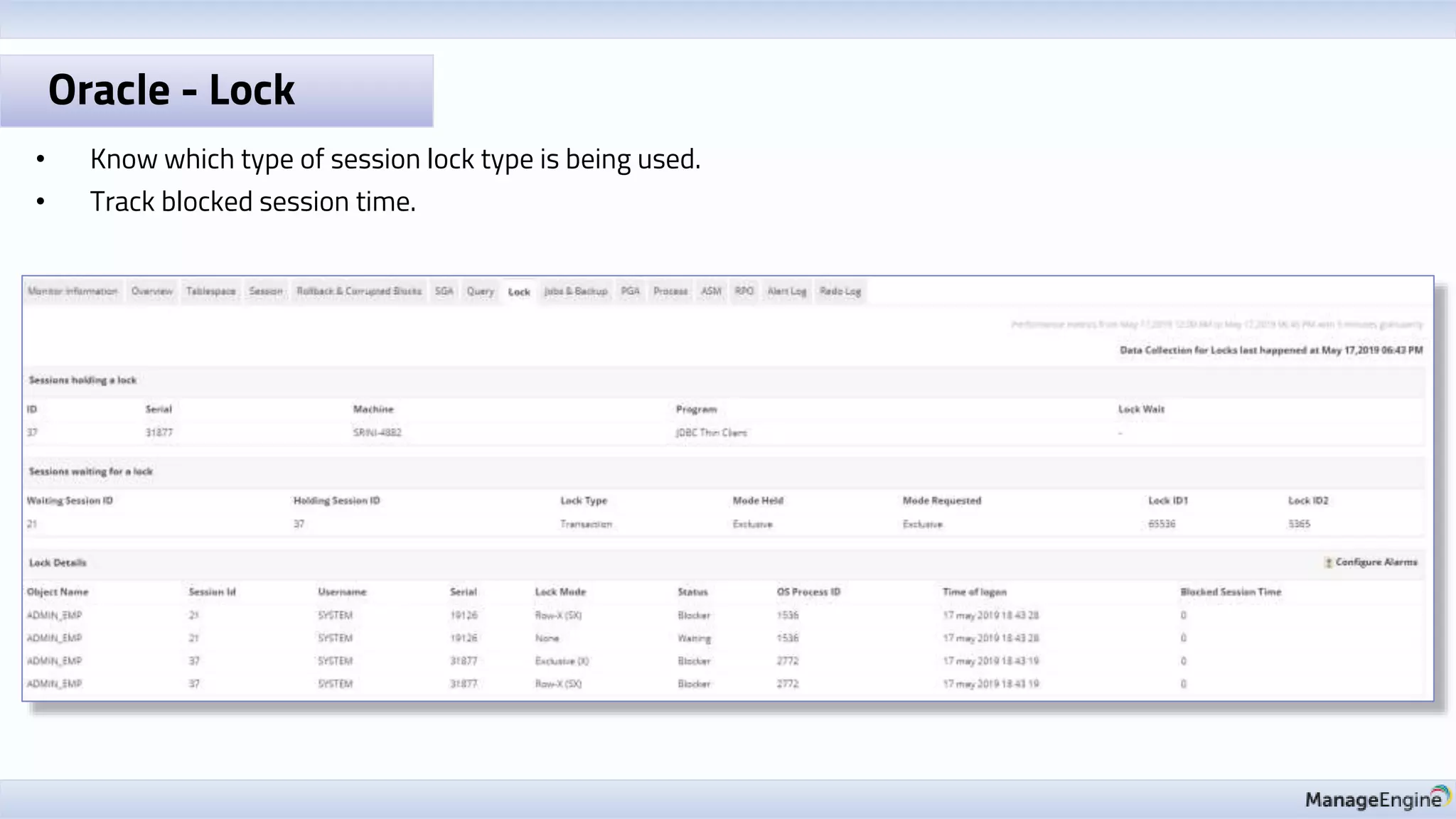Open the ASM tab
This screenshot has width=1456, height=819.
pos(711,291)
